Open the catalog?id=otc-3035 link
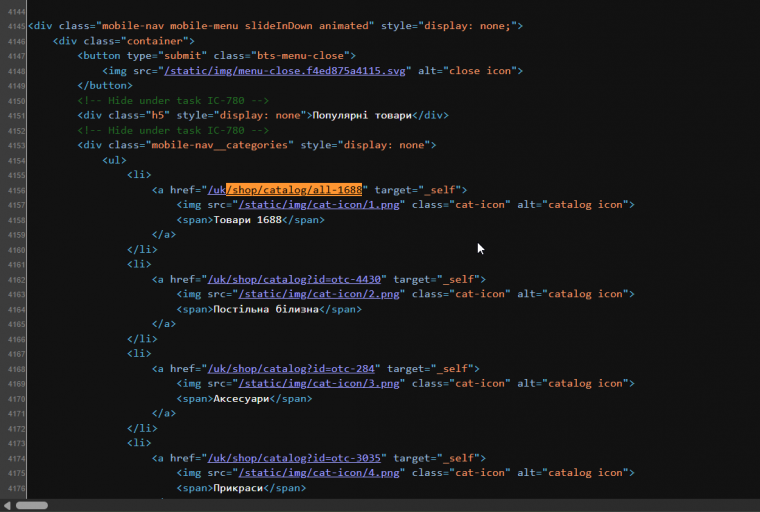 coord(294,458)
